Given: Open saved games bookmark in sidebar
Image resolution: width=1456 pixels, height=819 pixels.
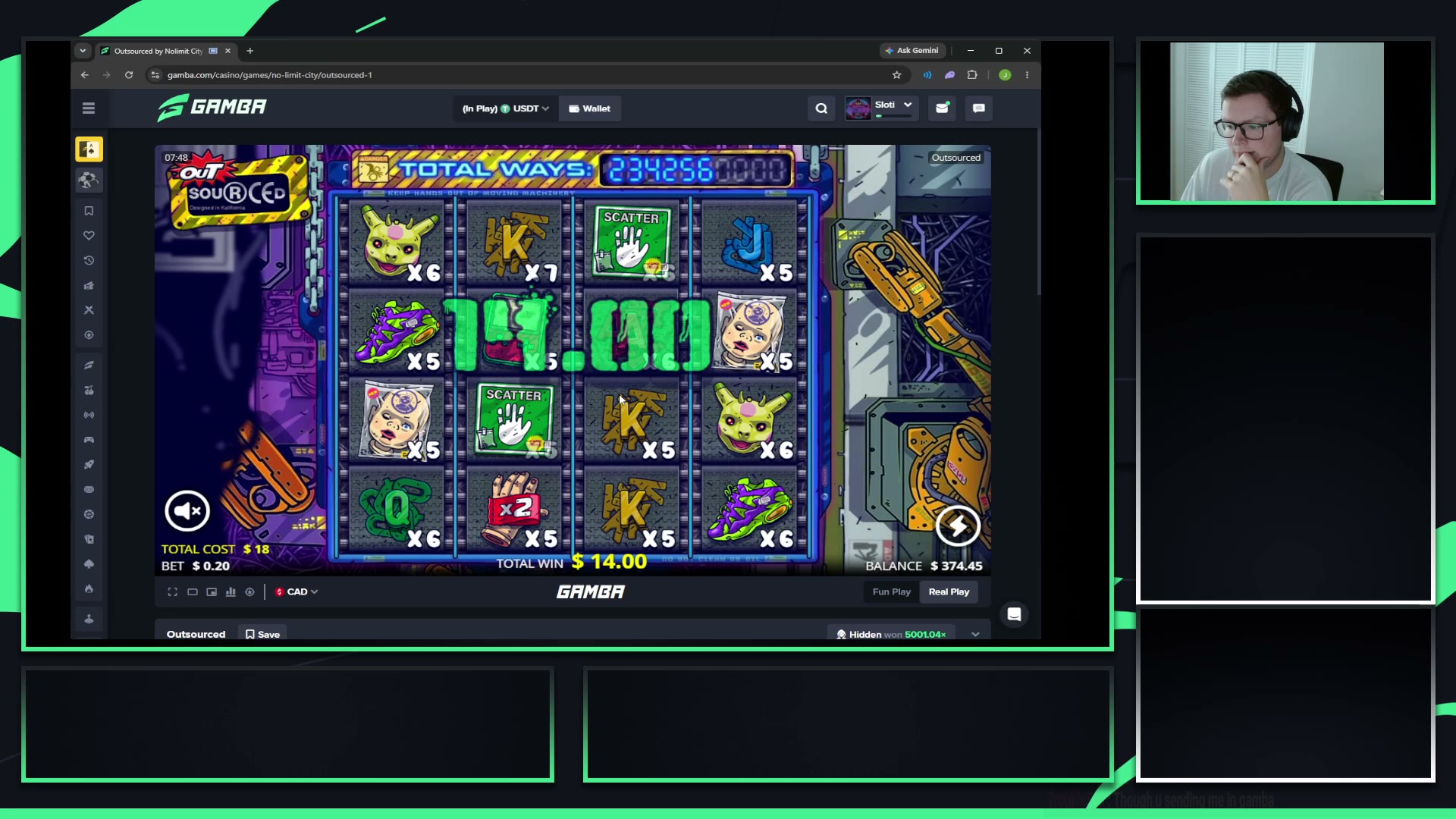Looking at the screenshot, I should tap(89, 211).
